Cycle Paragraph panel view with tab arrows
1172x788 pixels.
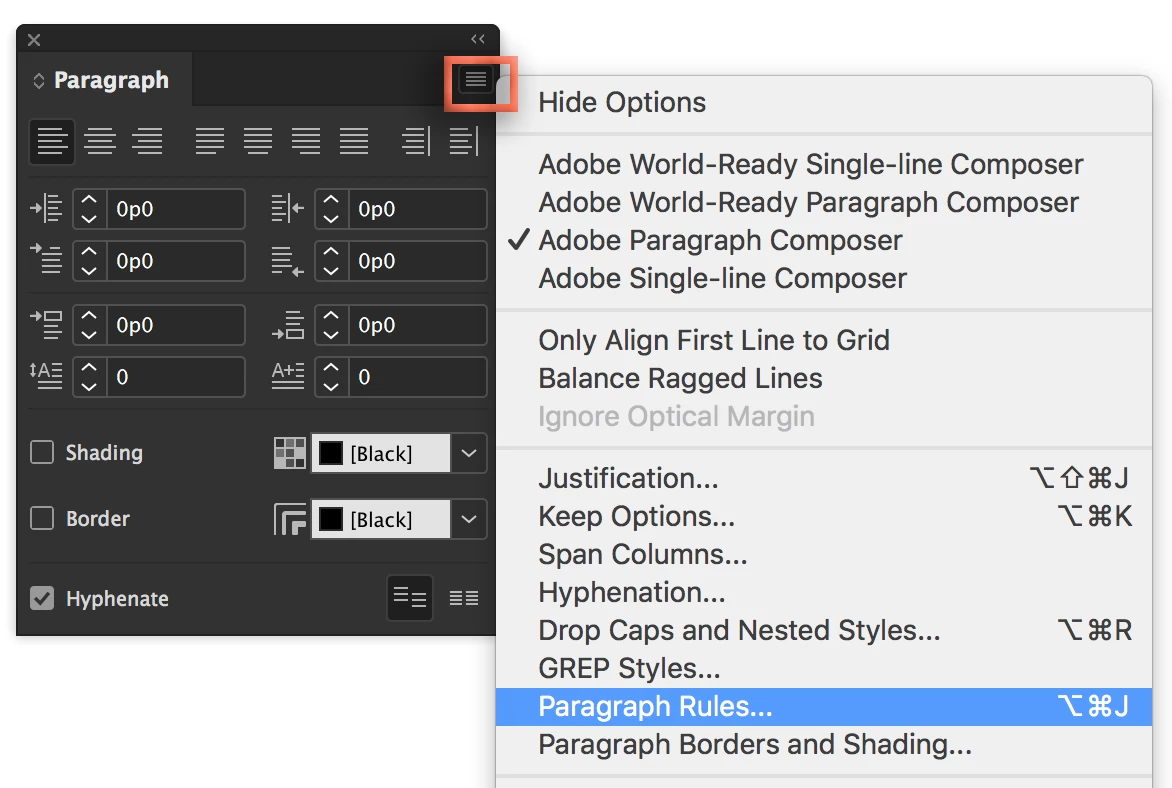(39, 81)
